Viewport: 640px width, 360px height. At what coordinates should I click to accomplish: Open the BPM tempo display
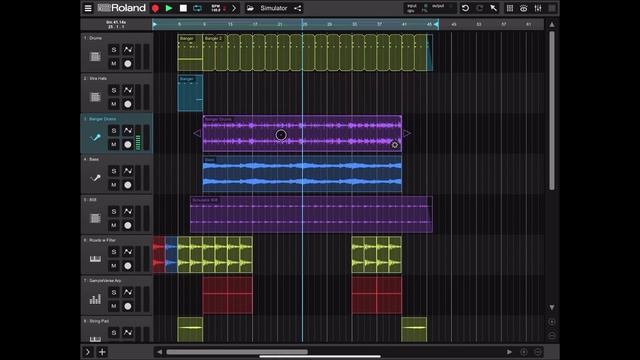pos(218,8)
